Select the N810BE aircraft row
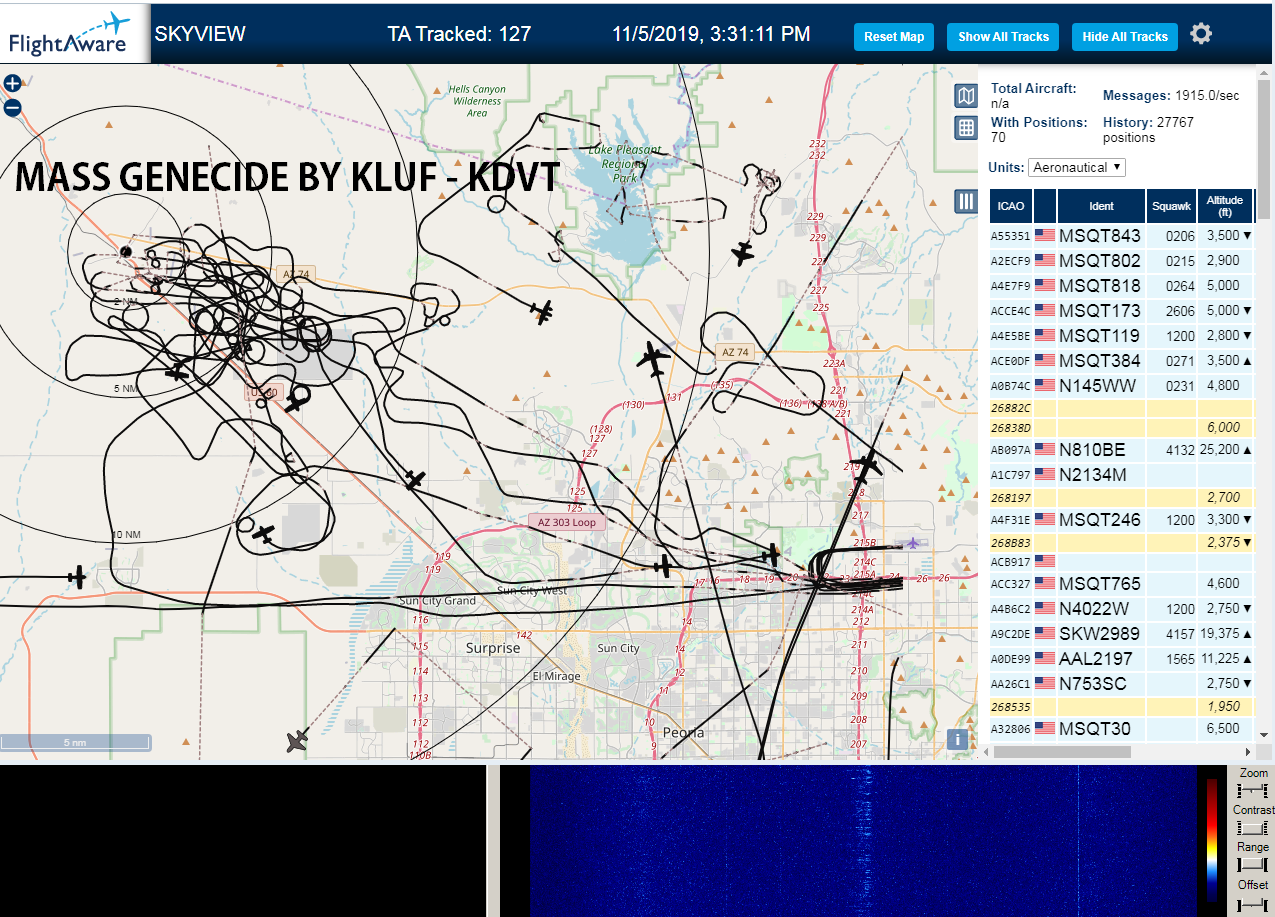 (1121, 450)
